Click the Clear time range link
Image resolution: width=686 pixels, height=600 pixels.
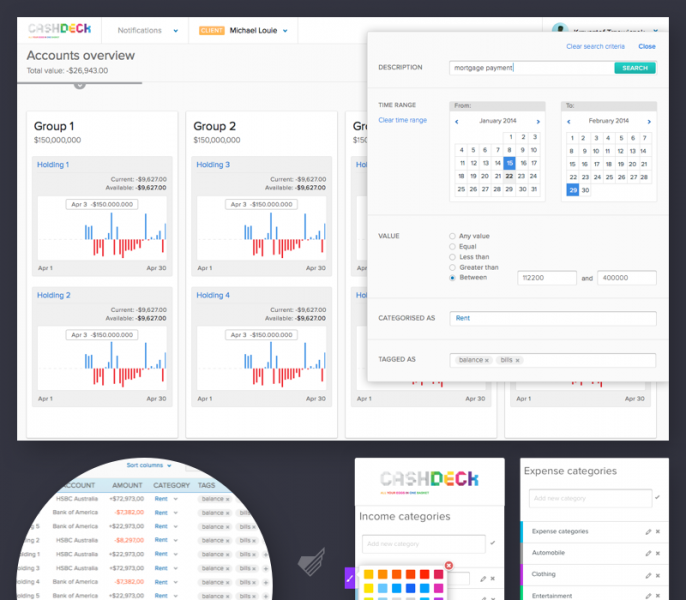coord(402,120)
